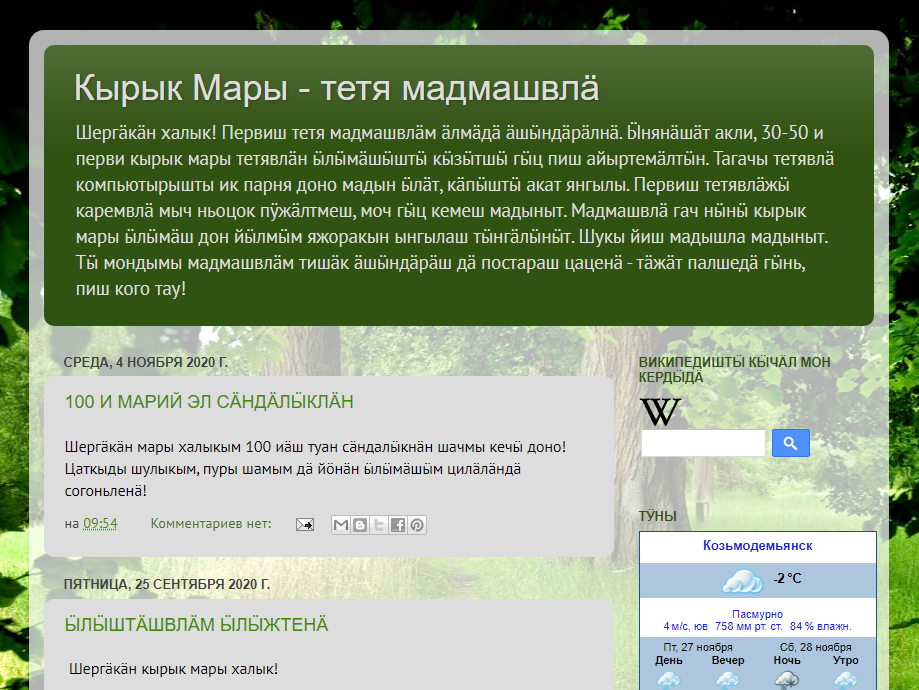
Task: Open post ӸЛӸШТӒШВЛӒМ ӸЛӸЖТЕНӒ
Action: 196,625
